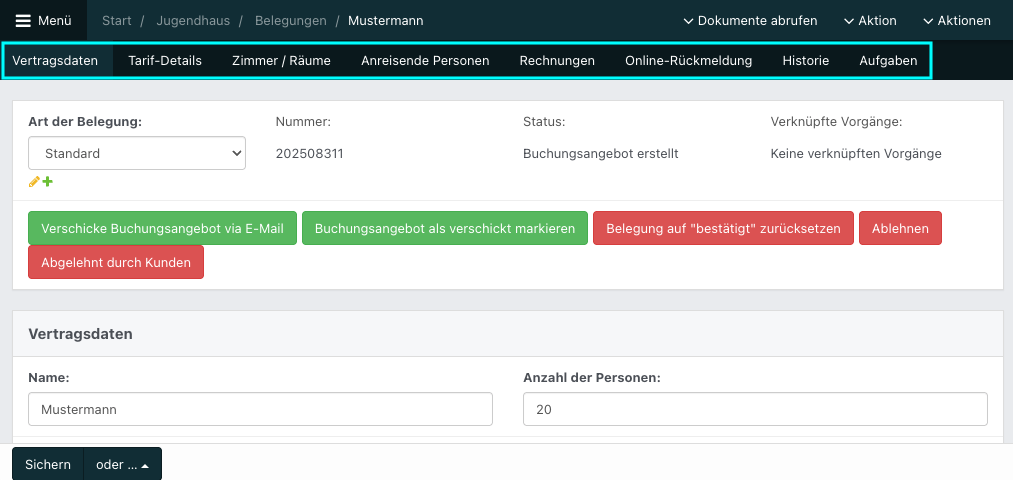Screen dimensions: 1013x480
Task: Click Verschicke Buchungsangebot via E-Mail
Action: [162, 228]
